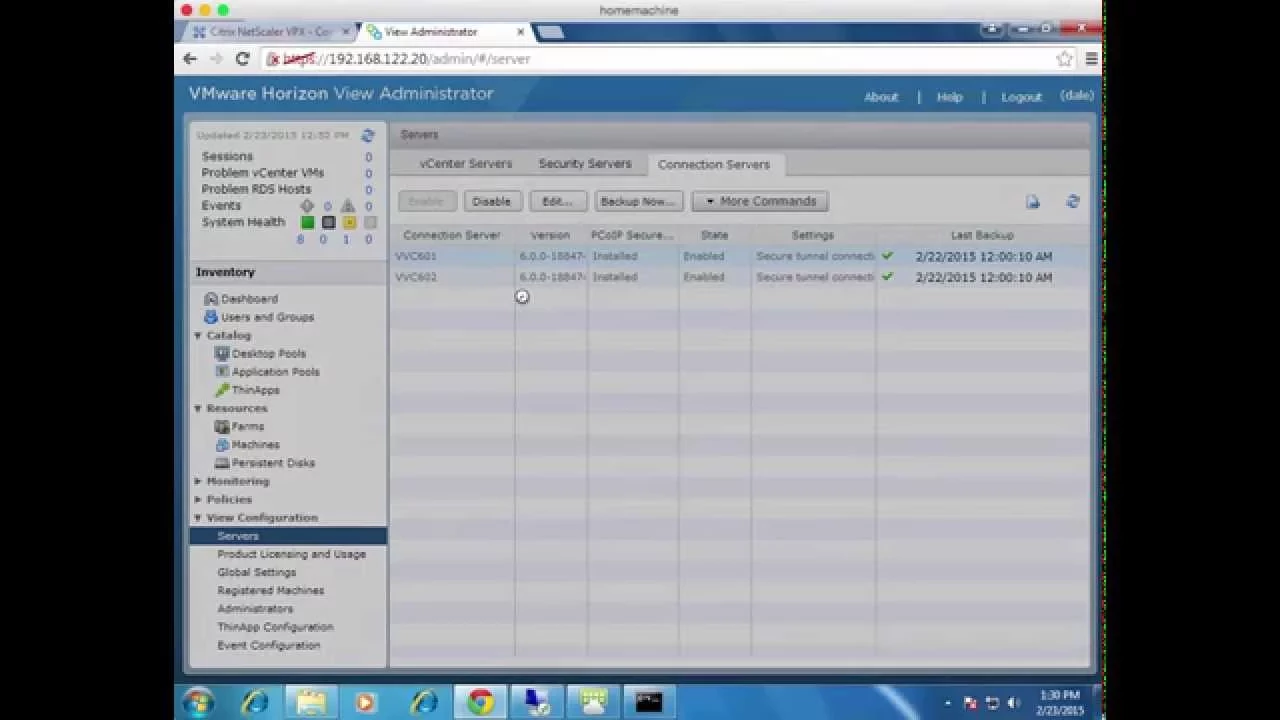Click the volume icon in system tray
The height and width of the screenshot is (720, 1280).
click(x=1014, y=703)
